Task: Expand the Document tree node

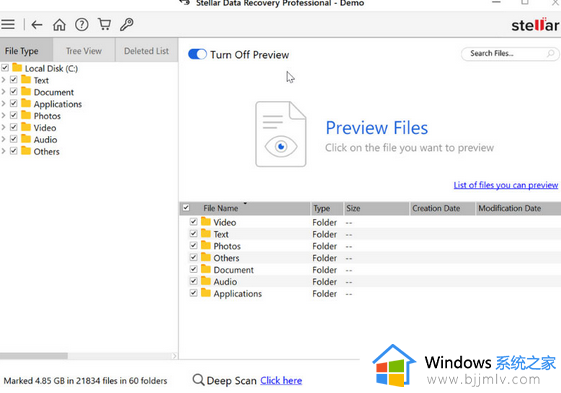Action: (x=3, y=91)
